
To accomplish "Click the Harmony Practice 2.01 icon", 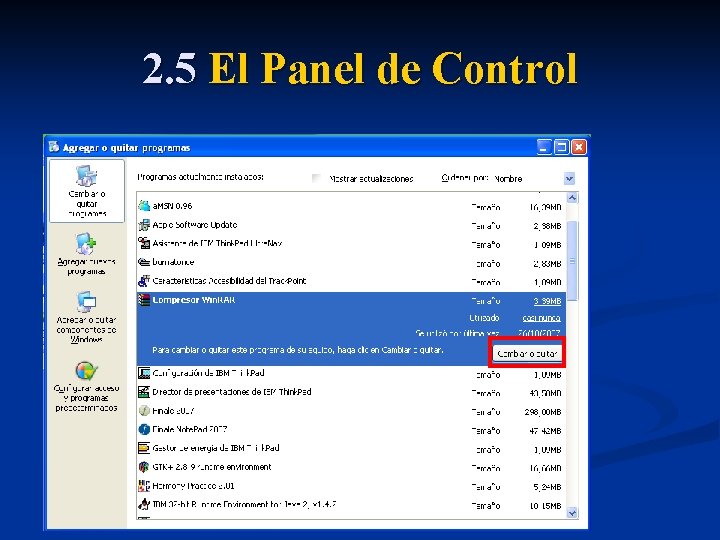I will pos(144,486).
